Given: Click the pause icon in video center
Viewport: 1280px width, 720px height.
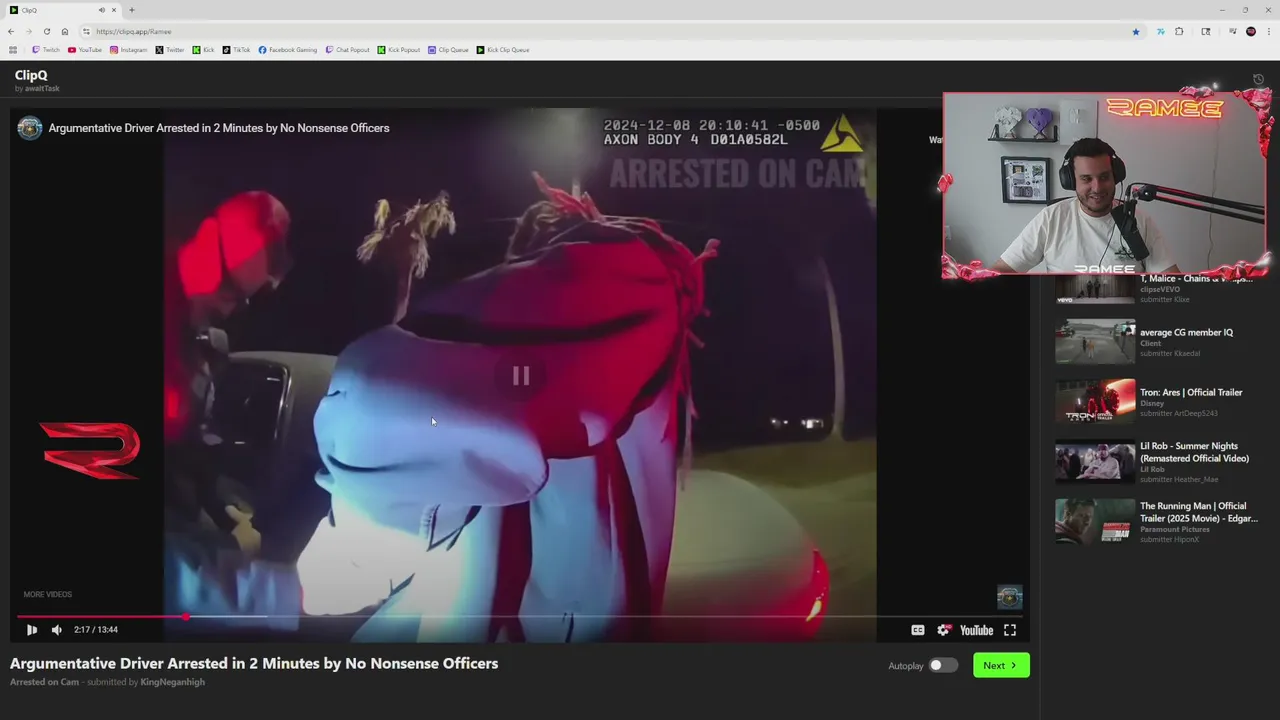Looking at the screenshot, I should click(520, 375).
